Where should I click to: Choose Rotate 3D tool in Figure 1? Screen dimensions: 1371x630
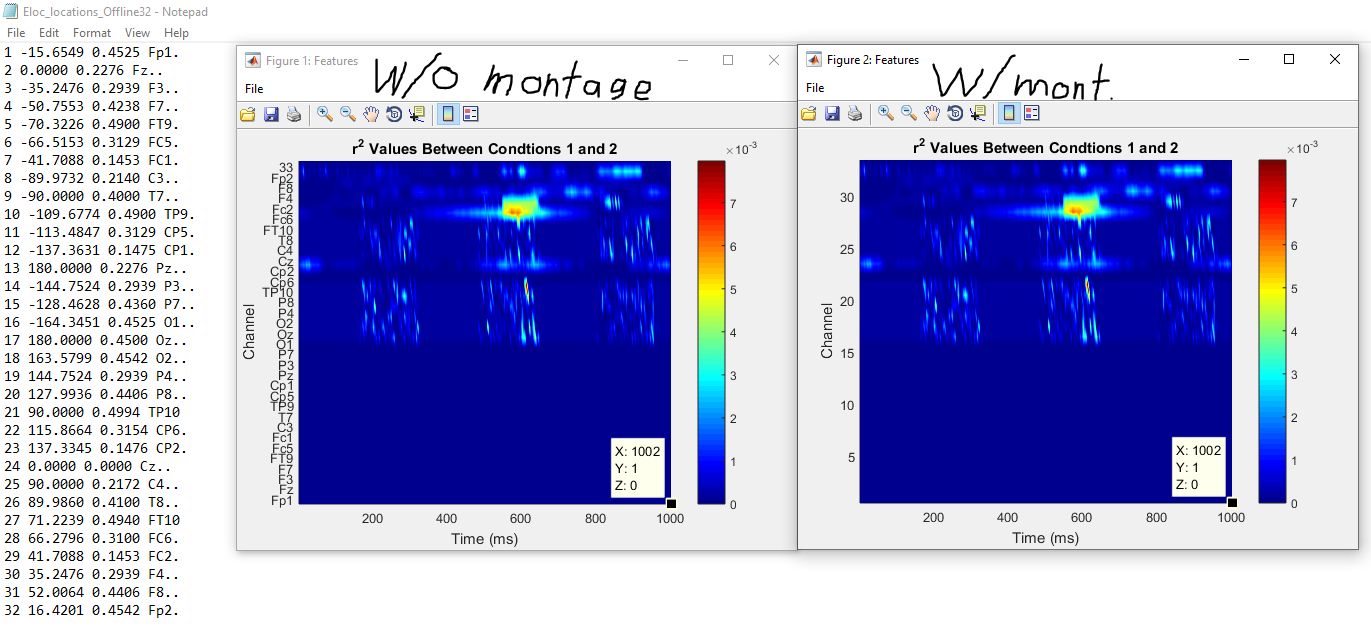tap(394, 115)
